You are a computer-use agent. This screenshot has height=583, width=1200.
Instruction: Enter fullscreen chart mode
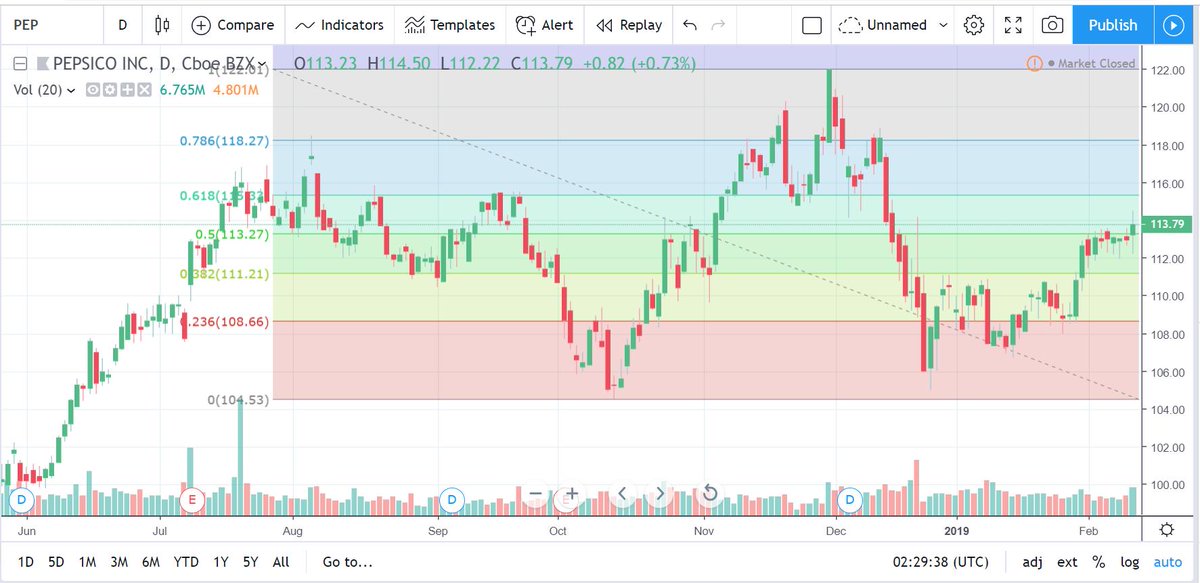[x=1013, y=25]
